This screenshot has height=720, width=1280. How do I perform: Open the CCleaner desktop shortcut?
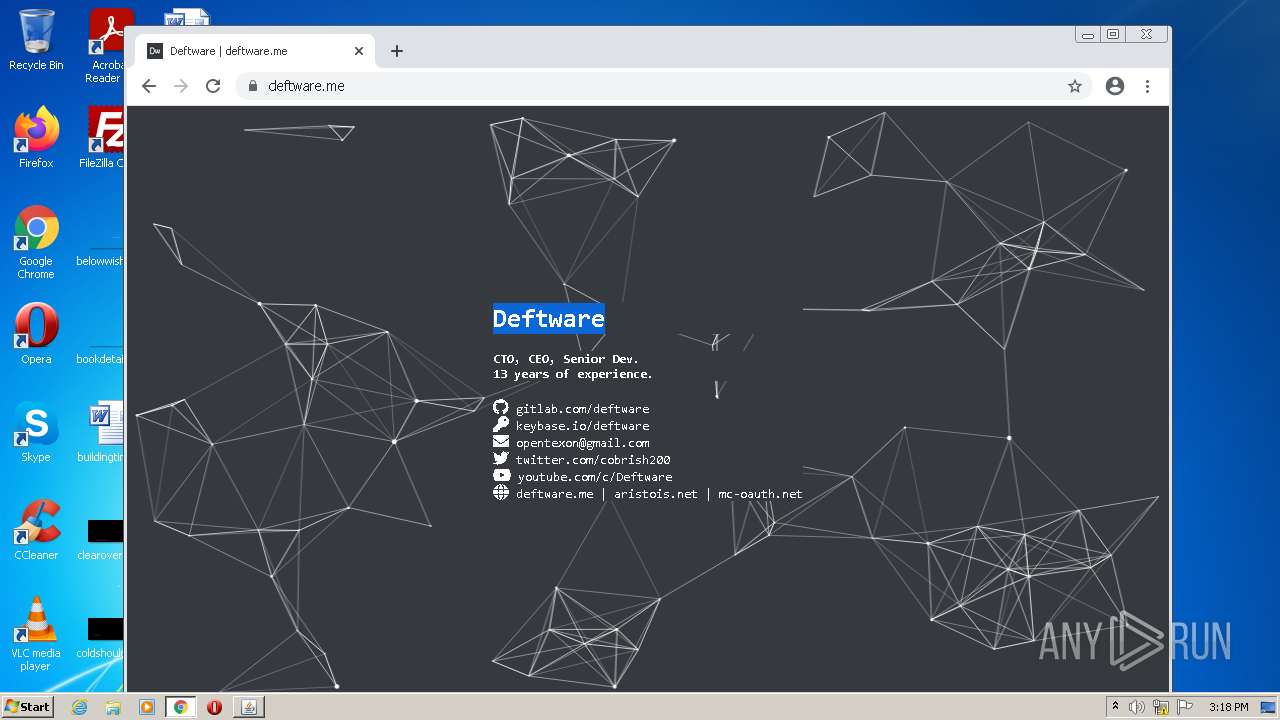click(x=36, y=530)
